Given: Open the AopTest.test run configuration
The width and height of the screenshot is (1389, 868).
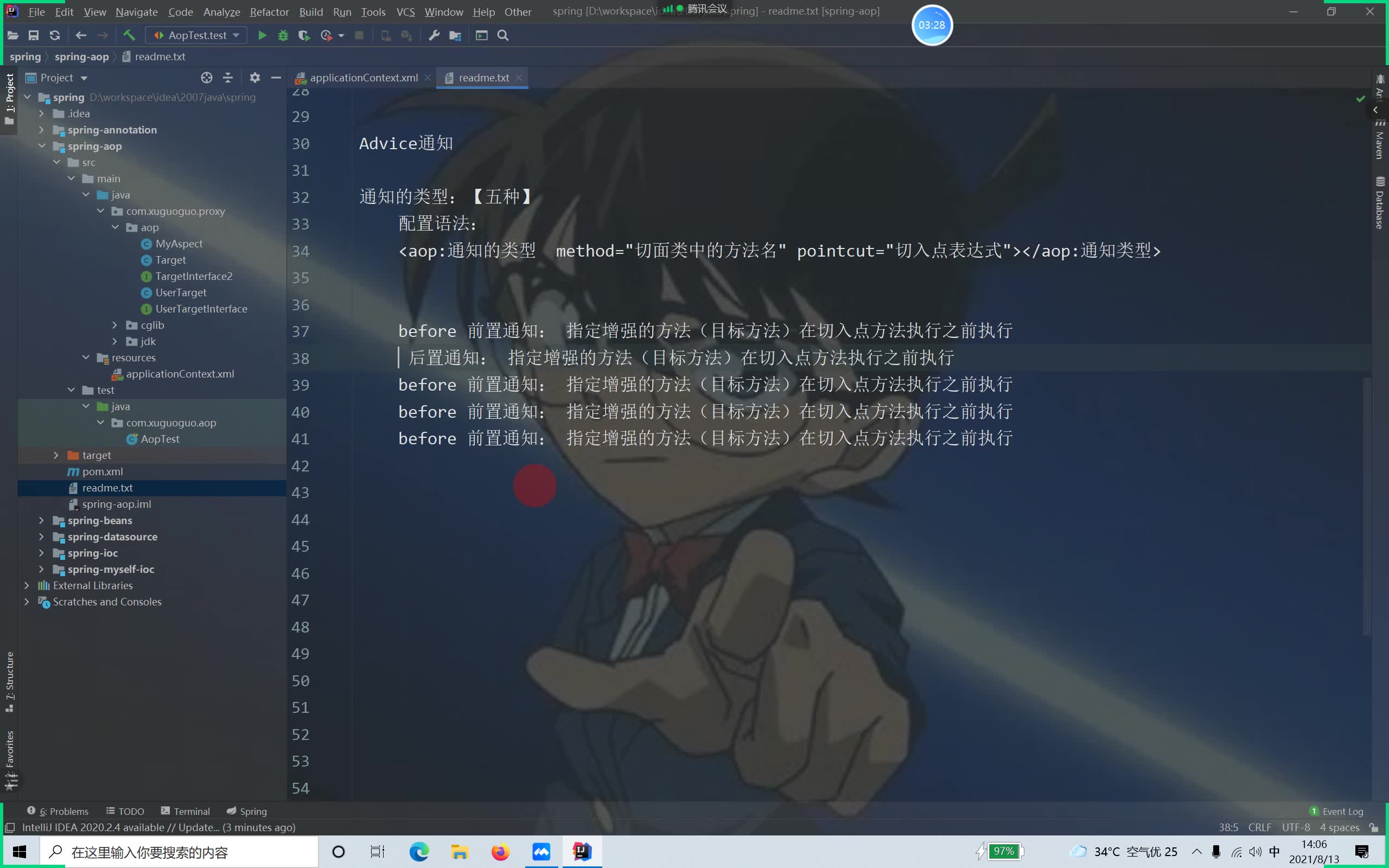Looking at the screenshot, I should tap(196, 35).
